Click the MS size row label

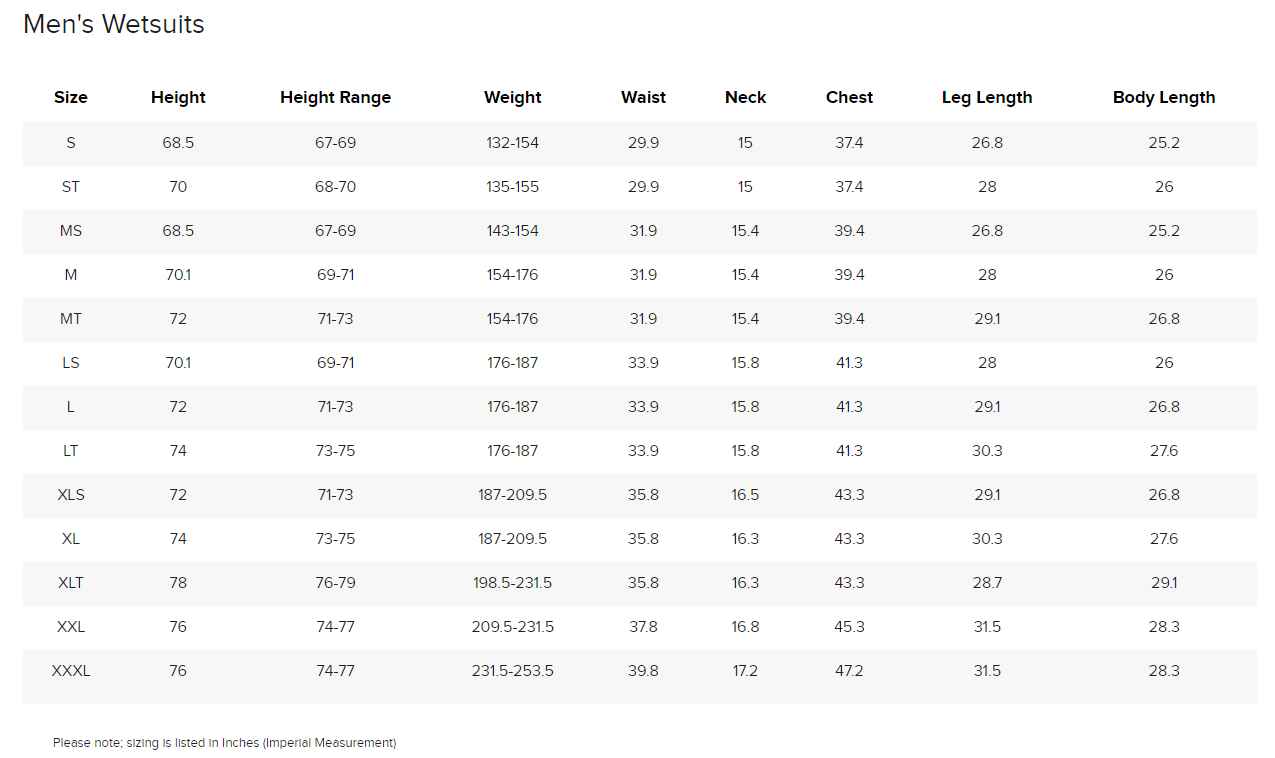[71, 231]
